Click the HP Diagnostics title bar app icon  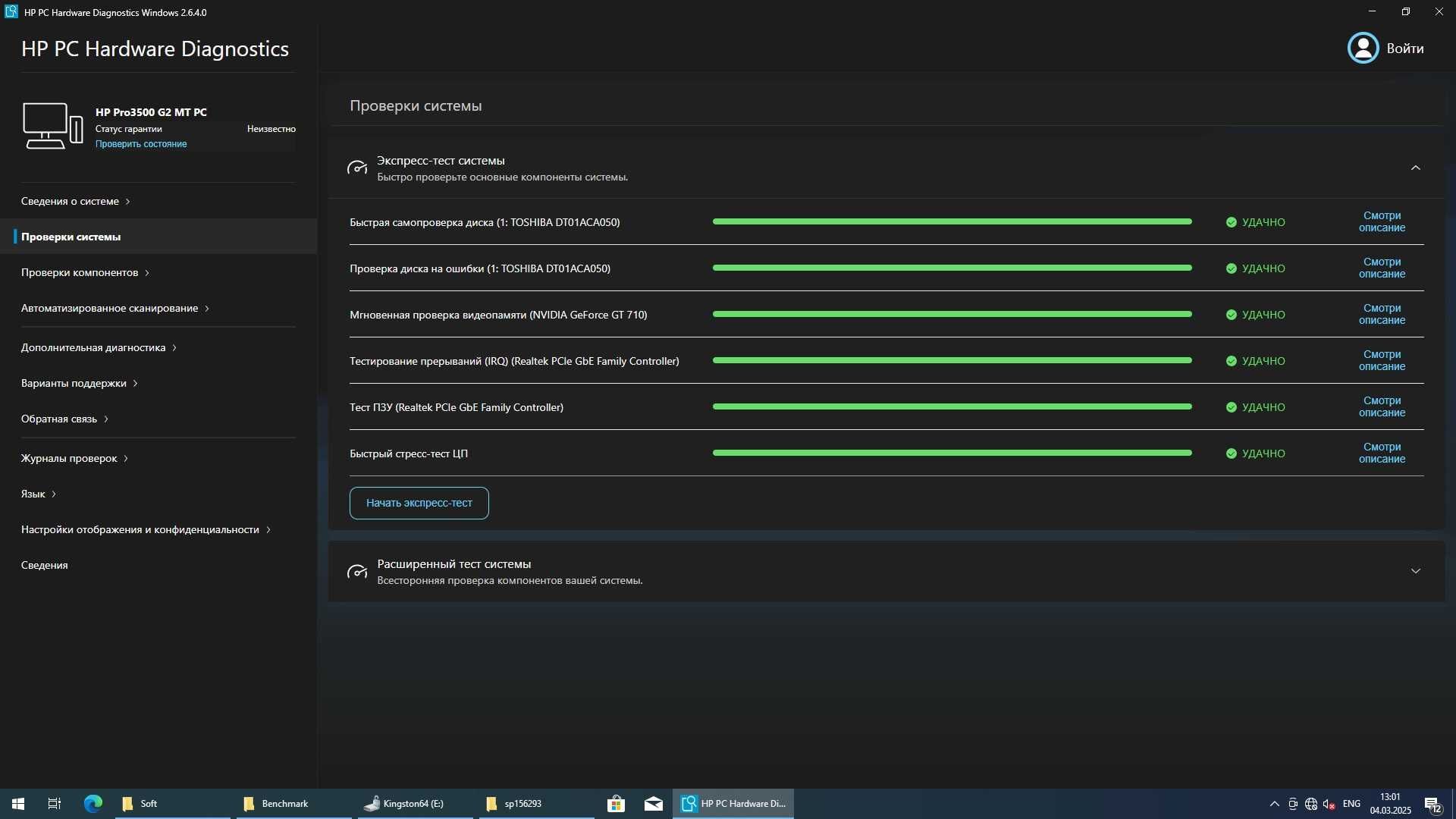(11, 12)
